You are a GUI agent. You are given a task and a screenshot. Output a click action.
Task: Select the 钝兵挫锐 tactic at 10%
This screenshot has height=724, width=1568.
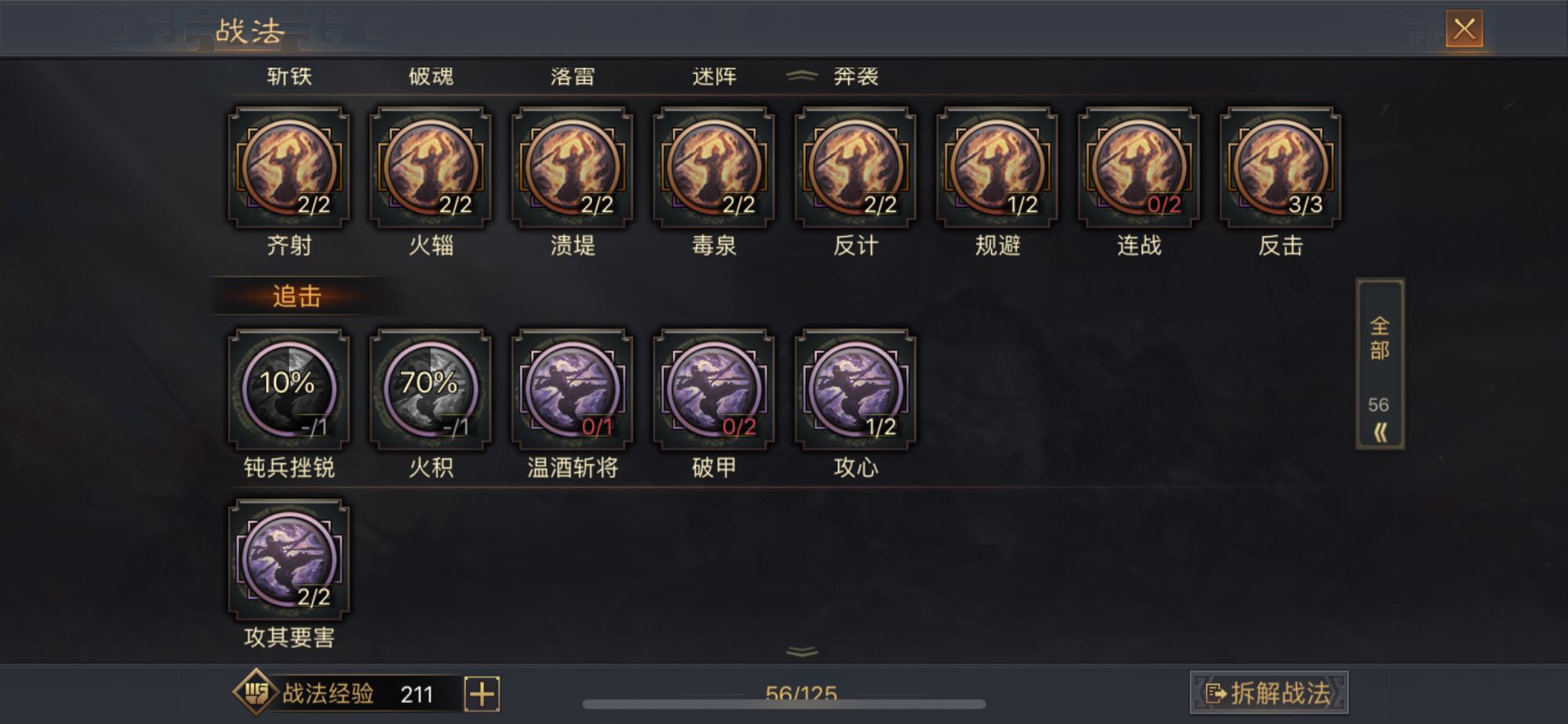289,390
